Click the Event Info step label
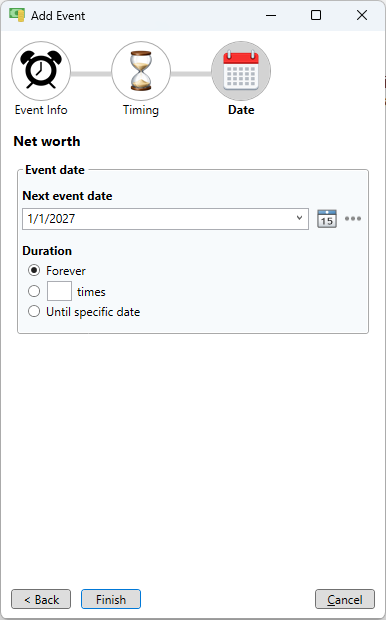Screen dimensions: 386x620 pyautogui.click(x=41, y=110)
